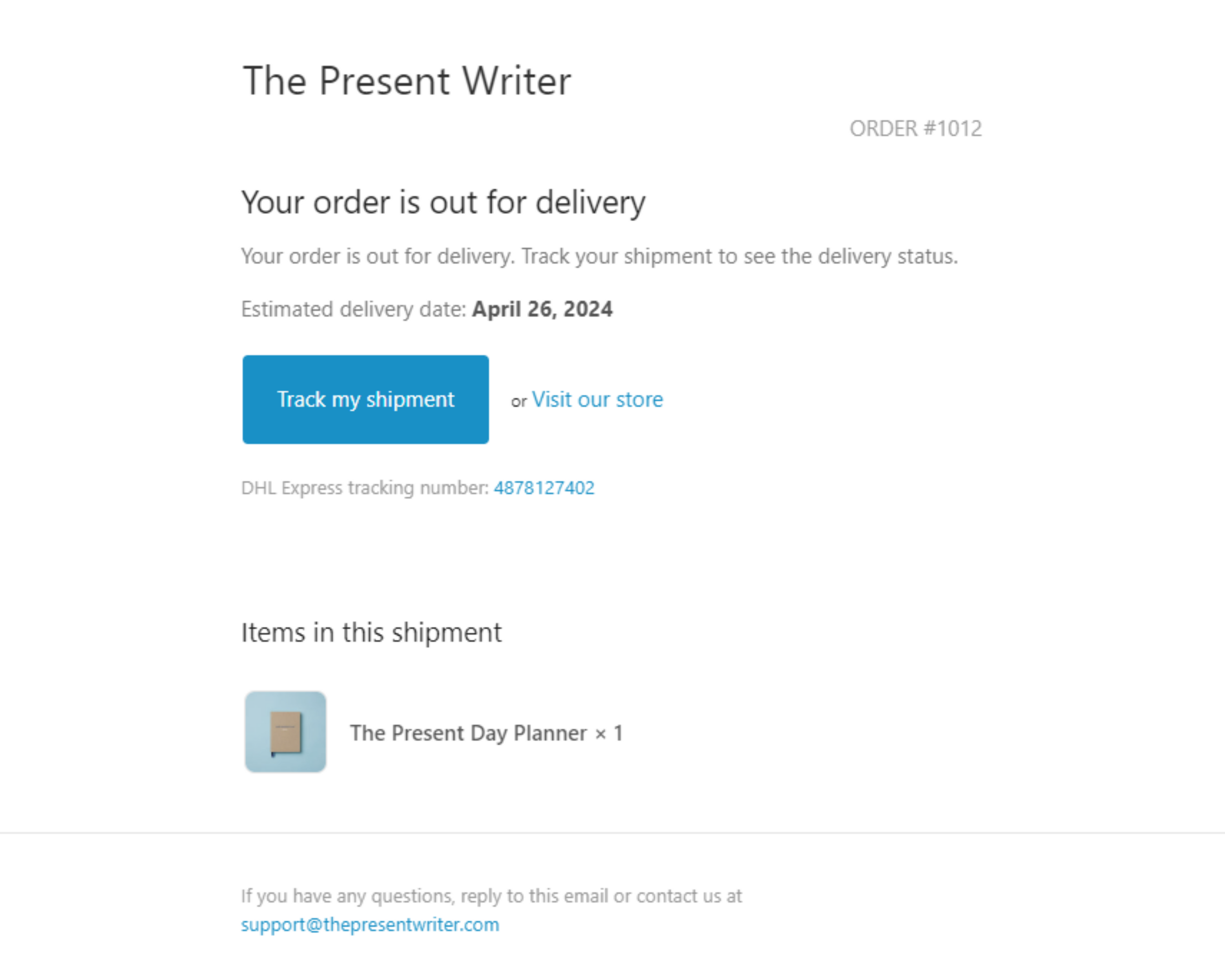Click the 'Your order is out for delivery' heading
The image size is (1225, 980).
pyautogui.click(x=443, y=202)
